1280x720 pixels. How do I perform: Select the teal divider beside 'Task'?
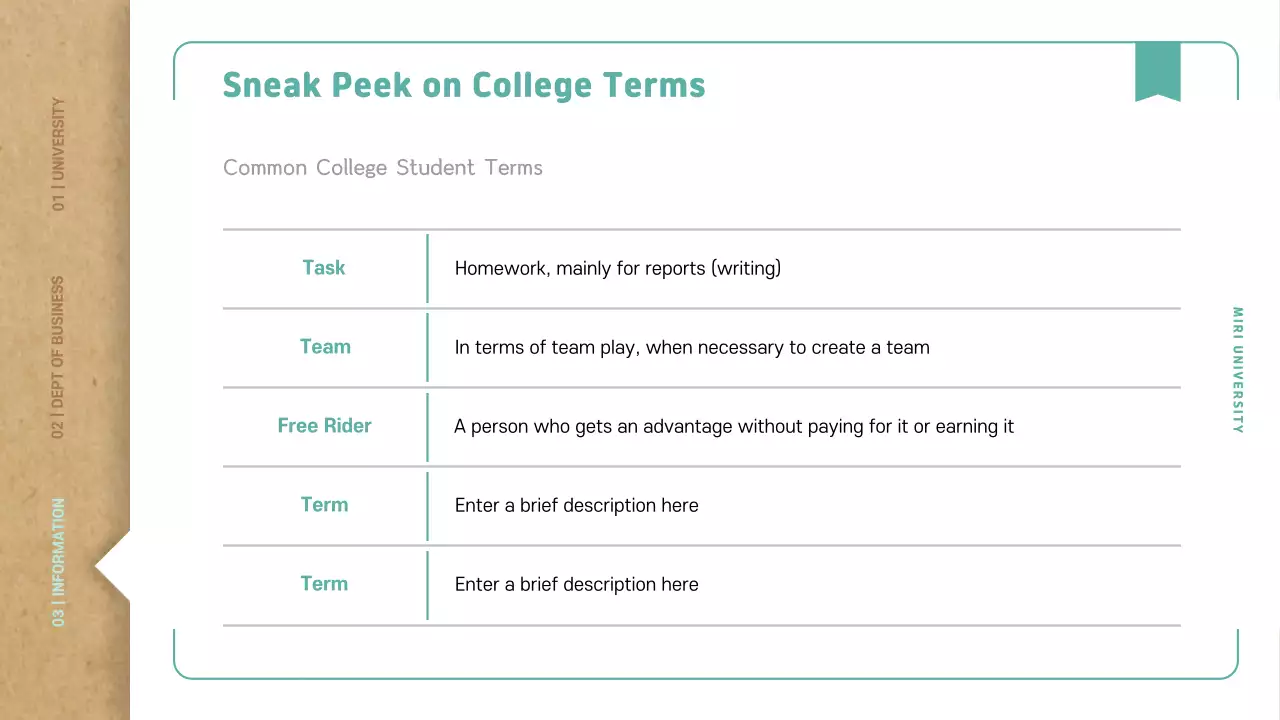(x=428, y=268)
